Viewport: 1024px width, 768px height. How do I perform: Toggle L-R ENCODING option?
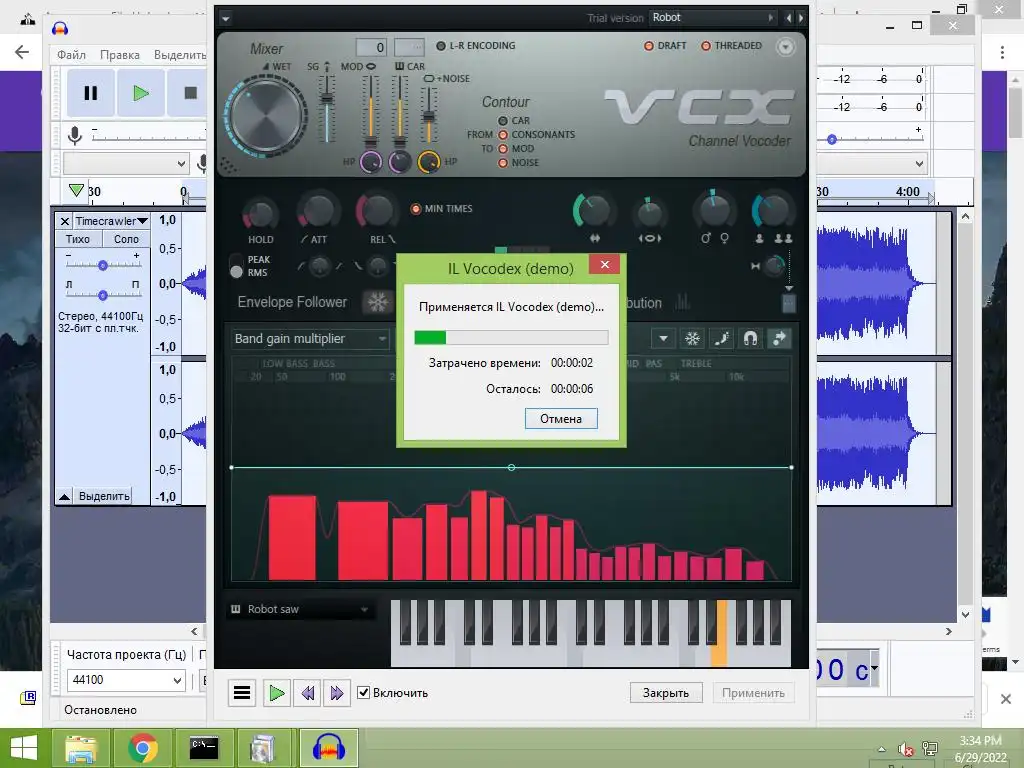point(475,46)
